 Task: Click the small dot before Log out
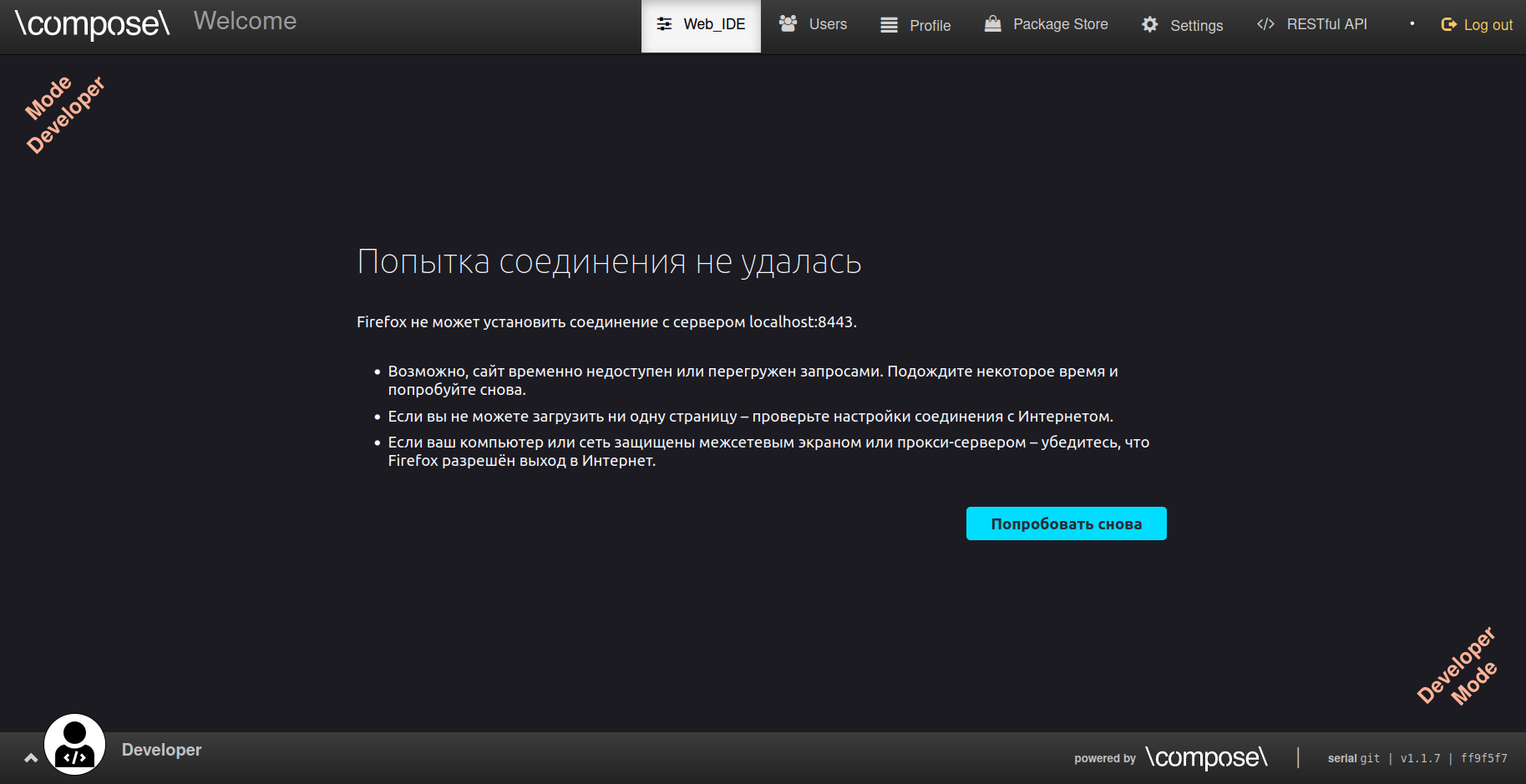pyautogui.click(x=1412, y=24)
